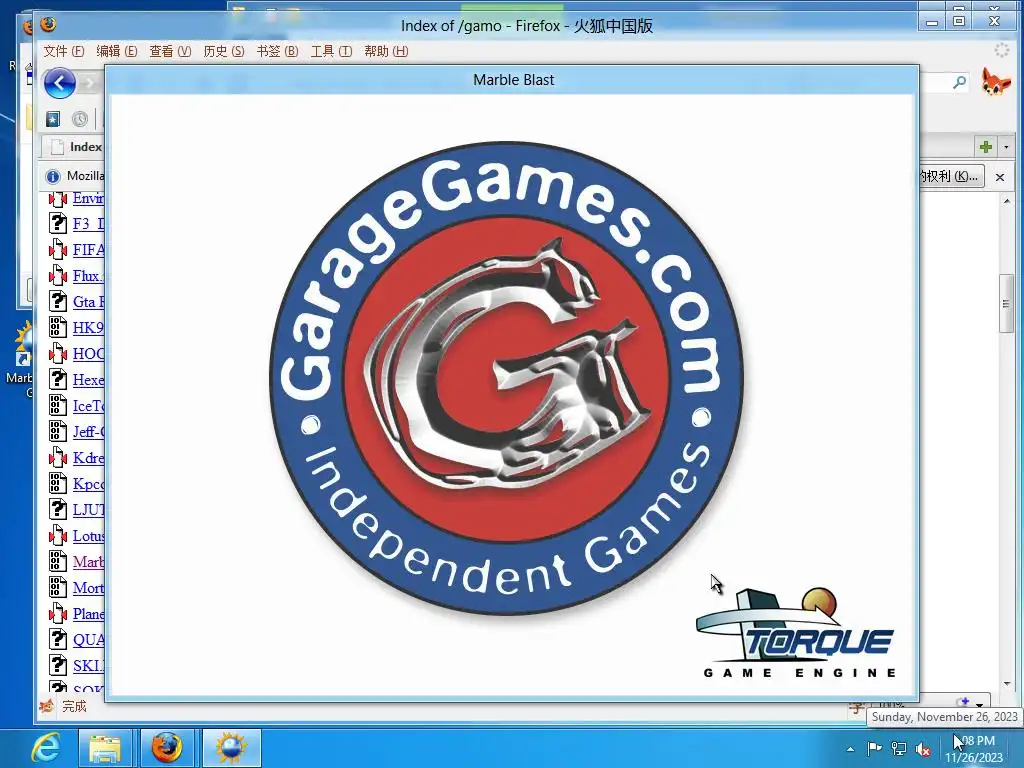The height and width of the screenshot is (768, 1024).
Task: Click the muted volume icon in the tray
Action: click(x=923, y=749)
